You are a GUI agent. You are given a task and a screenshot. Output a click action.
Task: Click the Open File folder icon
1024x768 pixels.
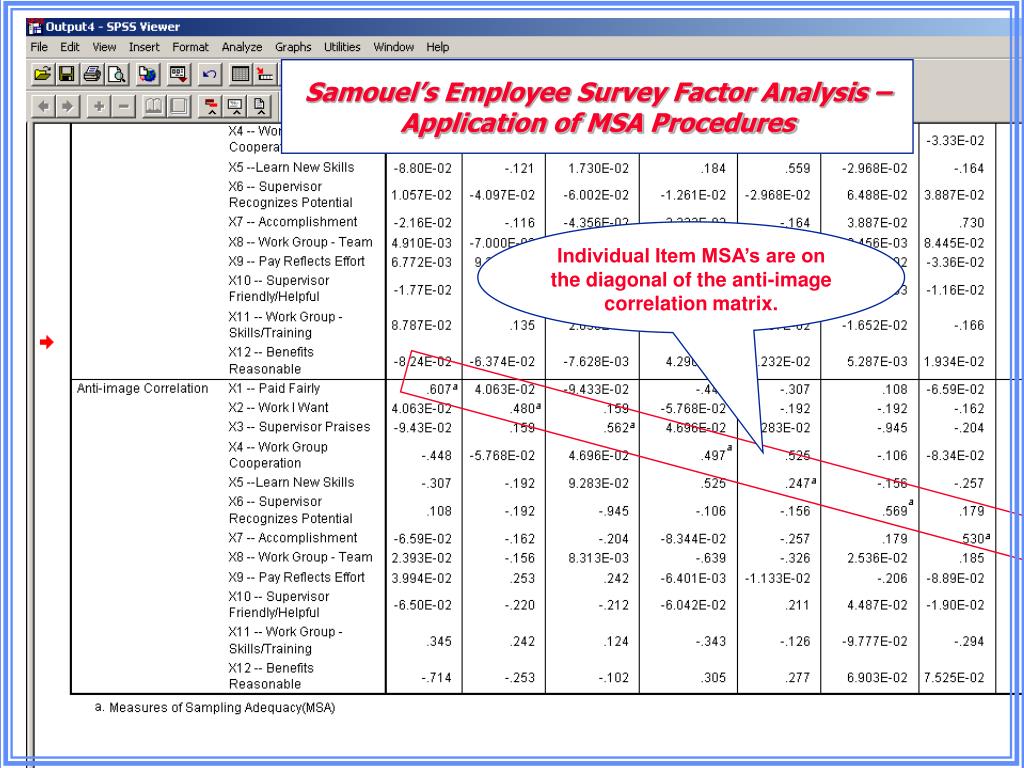tap(42, 74)
